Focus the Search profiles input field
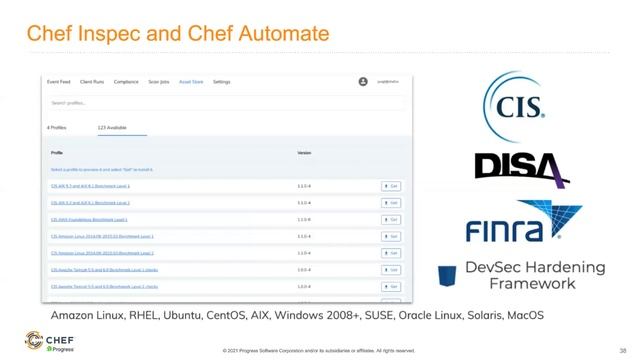640x360 pixels. tap(227, 103)
